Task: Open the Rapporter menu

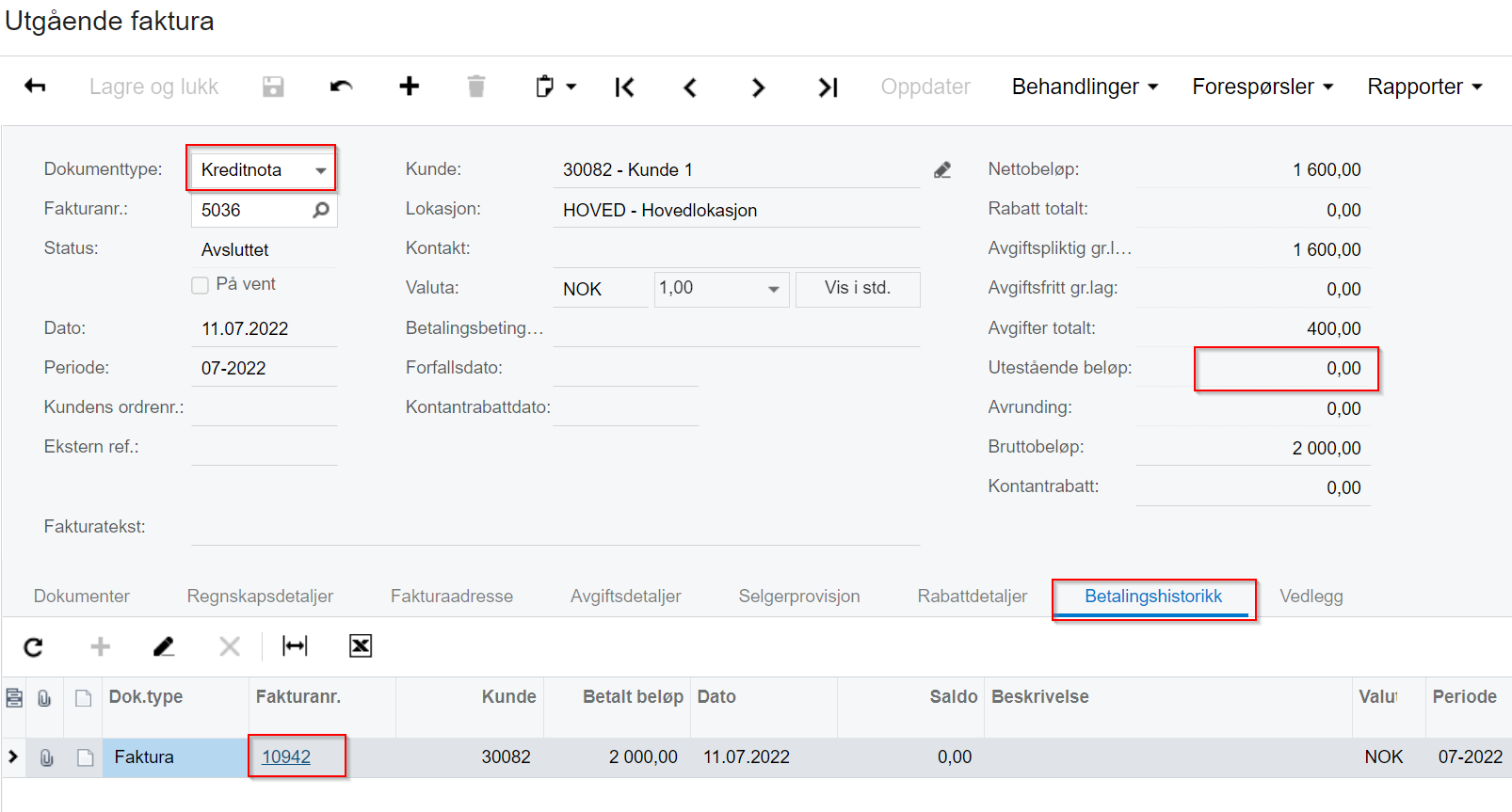Action: (x=1424, y=87)
